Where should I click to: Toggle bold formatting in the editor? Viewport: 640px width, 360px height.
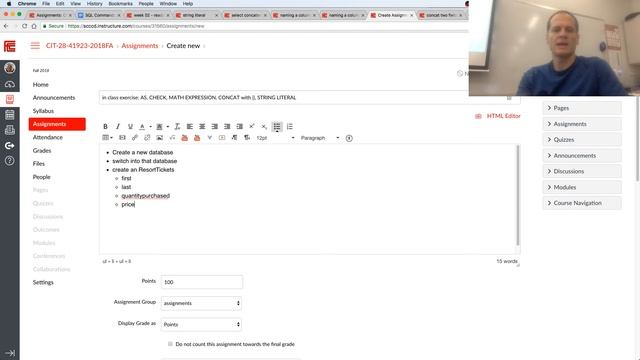click(105, 127)
